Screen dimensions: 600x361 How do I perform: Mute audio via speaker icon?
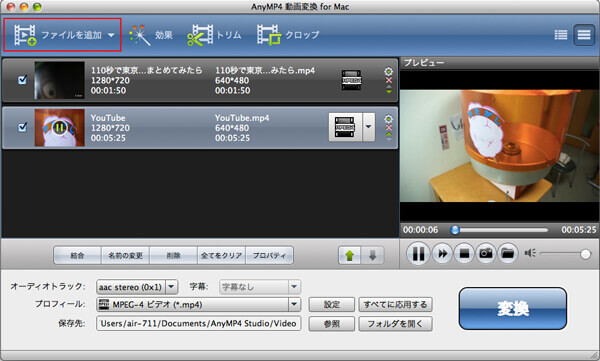(x=530, y=253)
